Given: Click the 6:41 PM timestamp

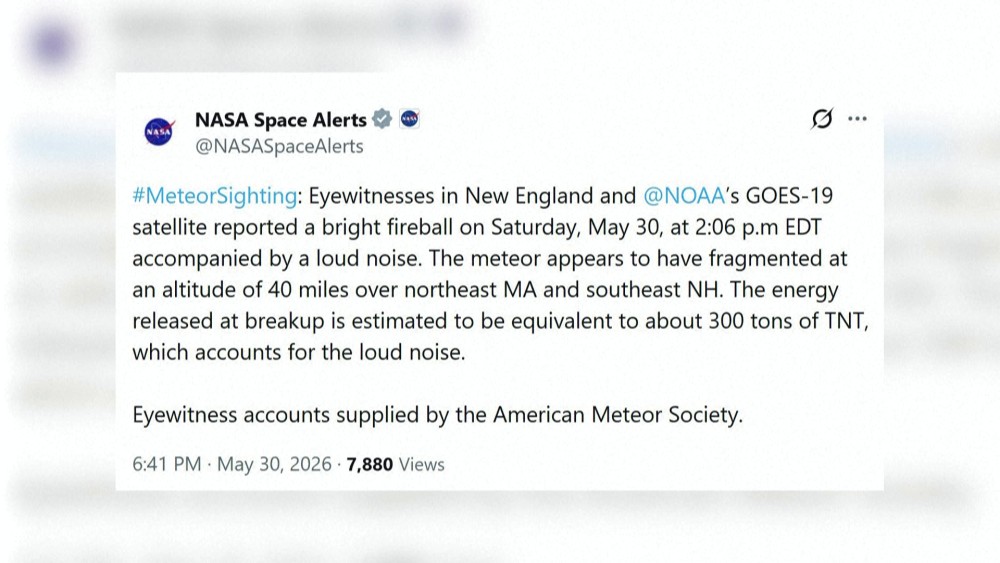Looking at the screenshot, I should [166, 464].
